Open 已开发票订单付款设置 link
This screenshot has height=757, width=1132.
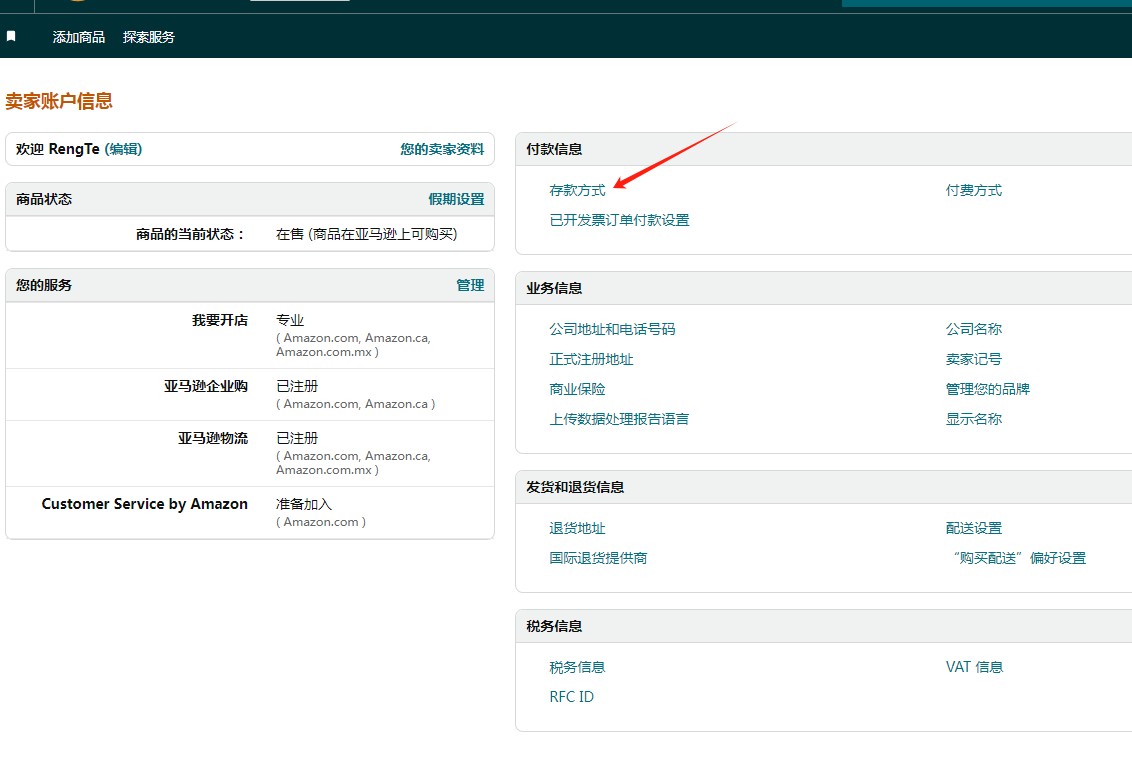pyautogui.click(x=619, y=220)
